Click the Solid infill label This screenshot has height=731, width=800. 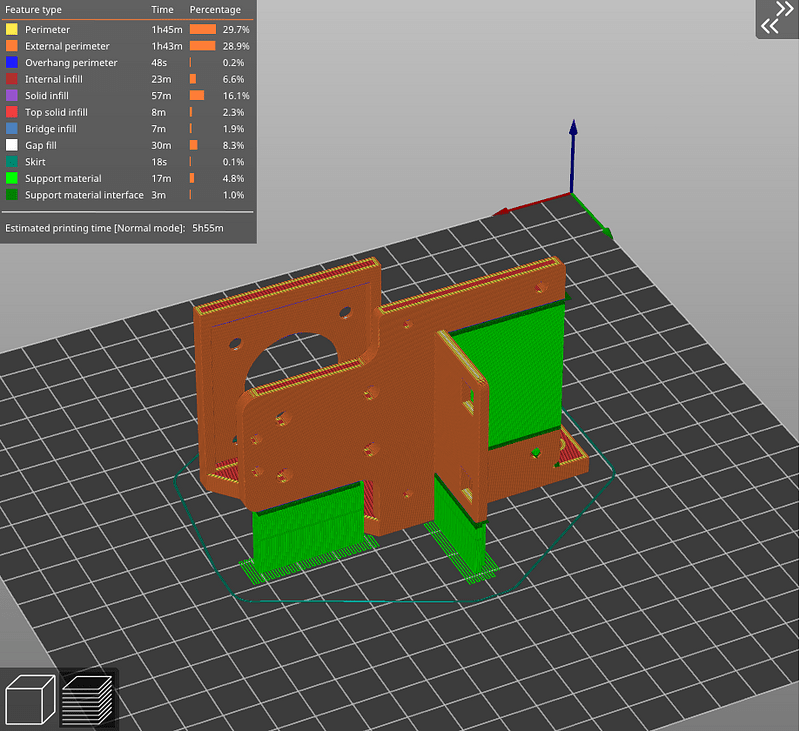pos(46,95)
